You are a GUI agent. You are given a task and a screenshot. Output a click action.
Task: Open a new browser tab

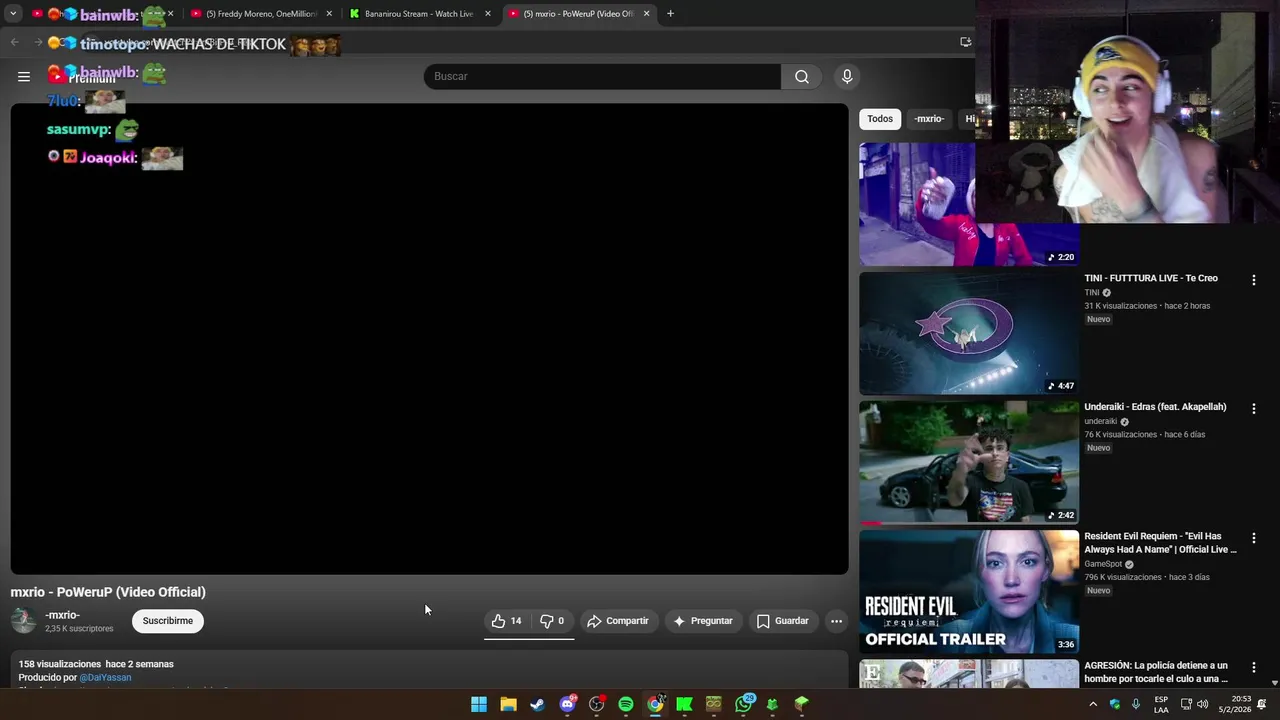tap(670, 14)
